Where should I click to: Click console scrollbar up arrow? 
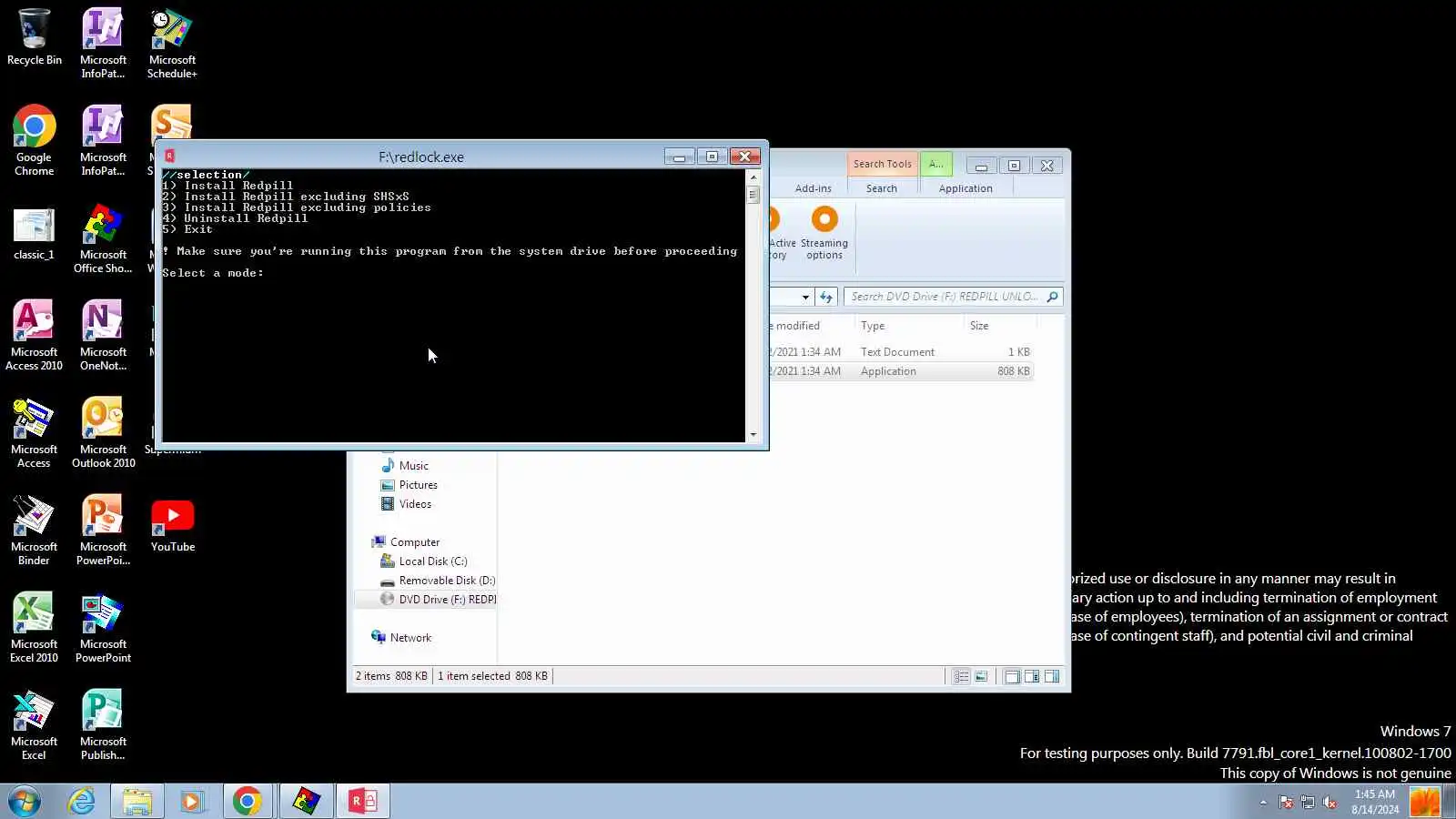point(753,177)
